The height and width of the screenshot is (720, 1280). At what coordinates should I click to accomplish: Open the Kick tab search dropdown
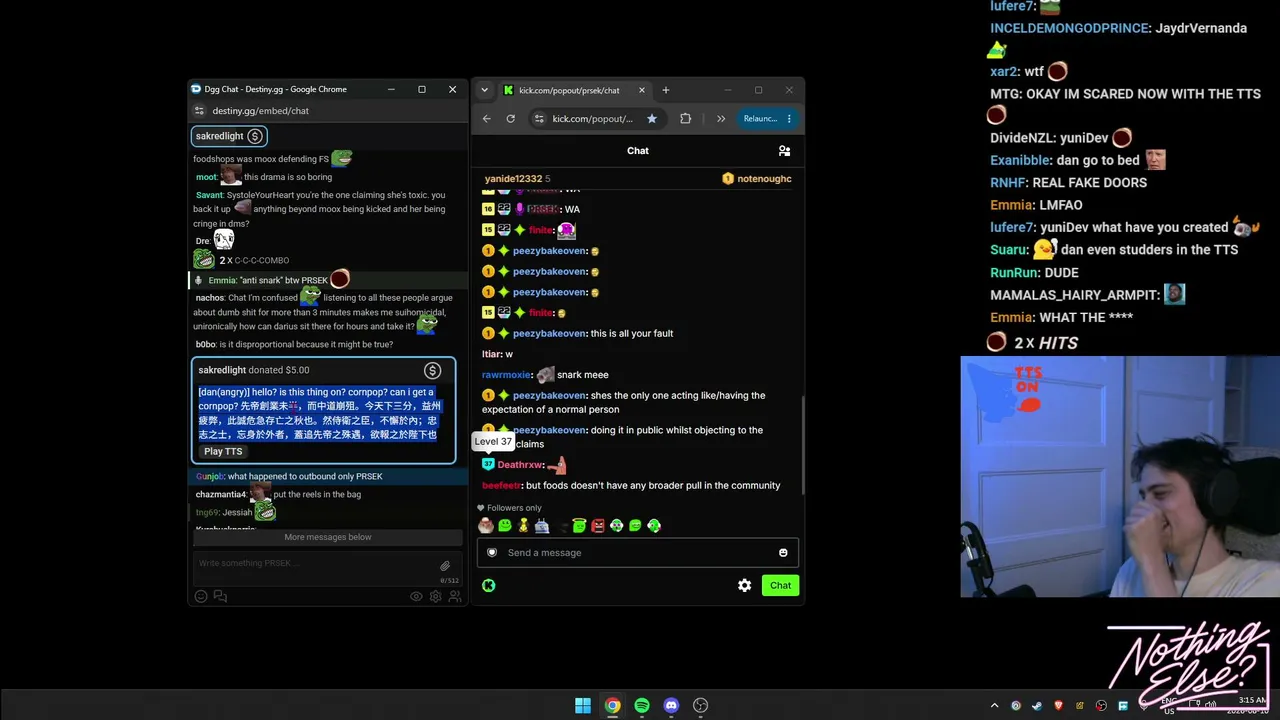485,90
